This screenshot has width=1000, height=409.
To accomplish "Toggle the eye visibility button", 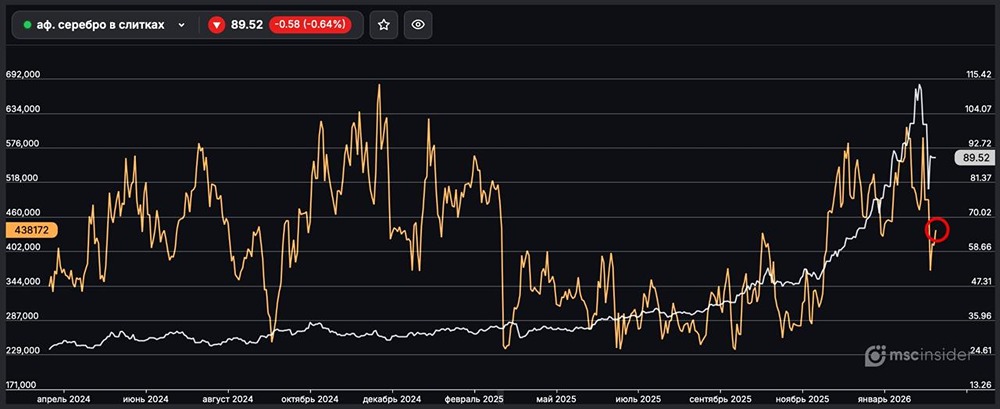I will pyautogui.click(x=418, y=25).
